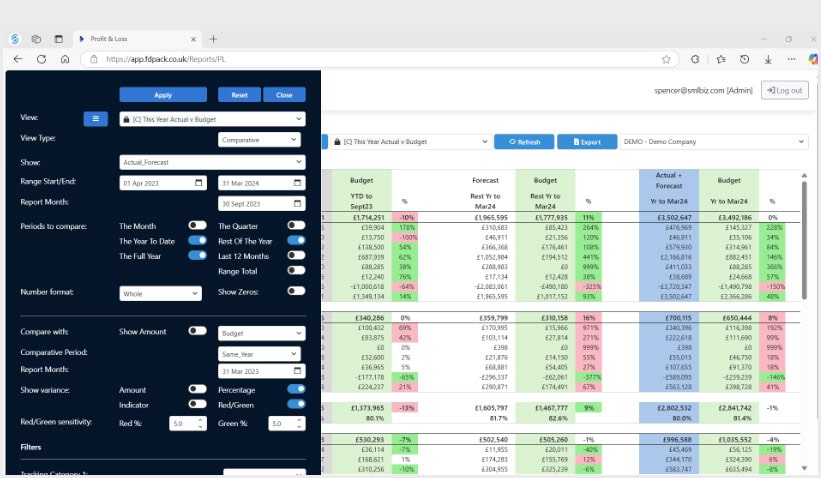The image size is (821, 478).
Task: Open the Show Actual_Forecast dropdown
Action: pos(213,162)
